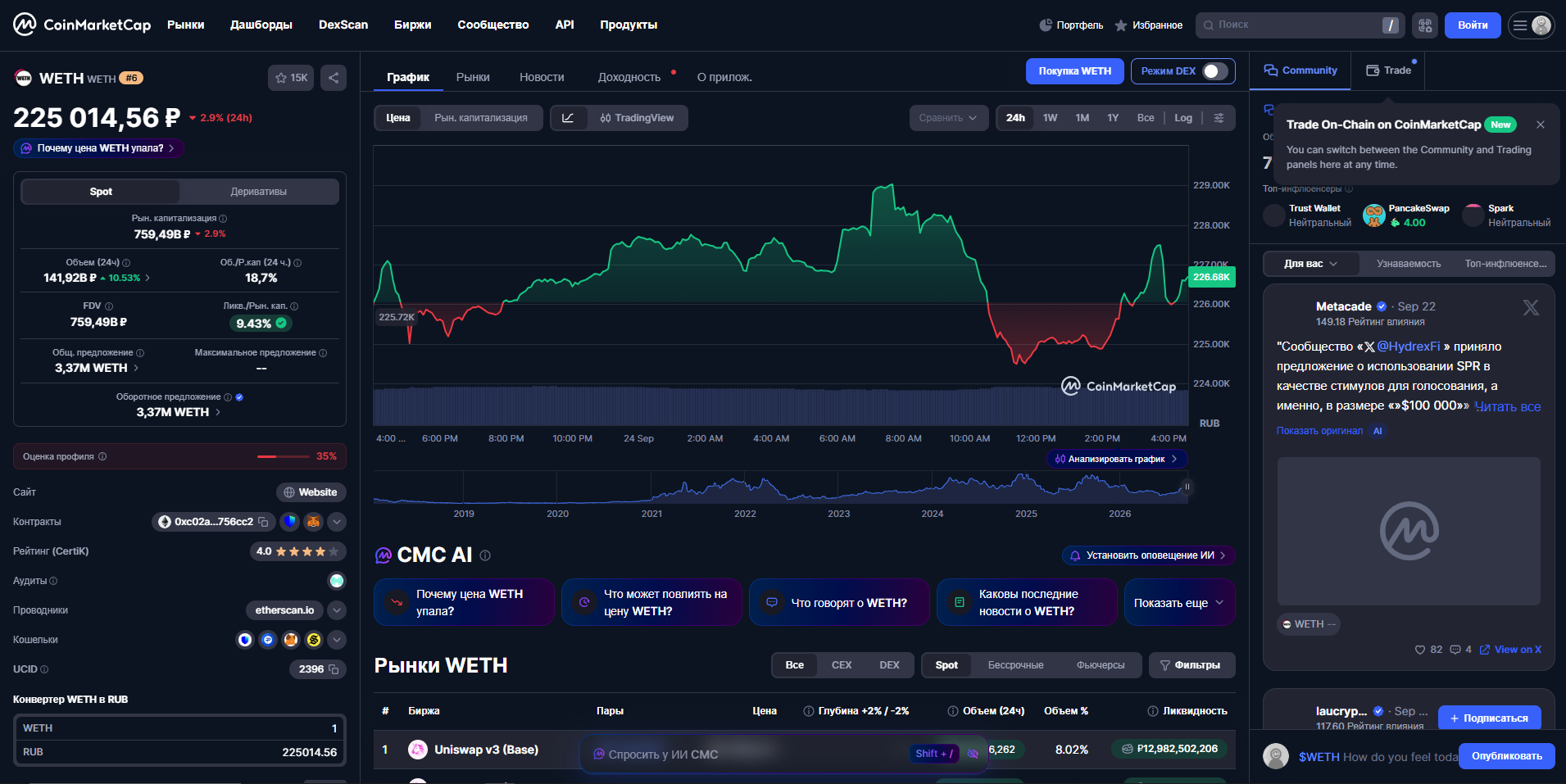Filter markets by DEX
Viewport: 1566px width, 784px height.
click(889, 665)
